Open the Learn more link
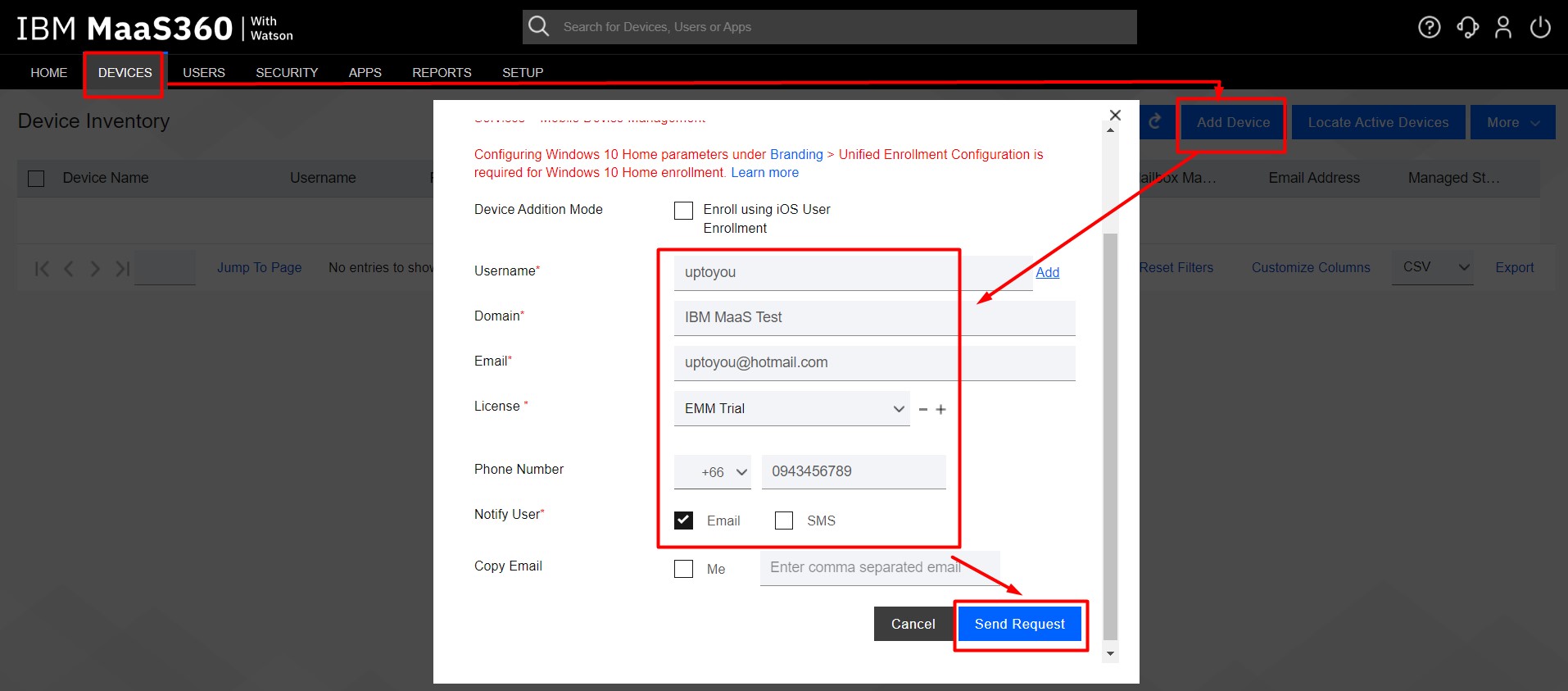 pyautogui.click(x=764, y=172)
